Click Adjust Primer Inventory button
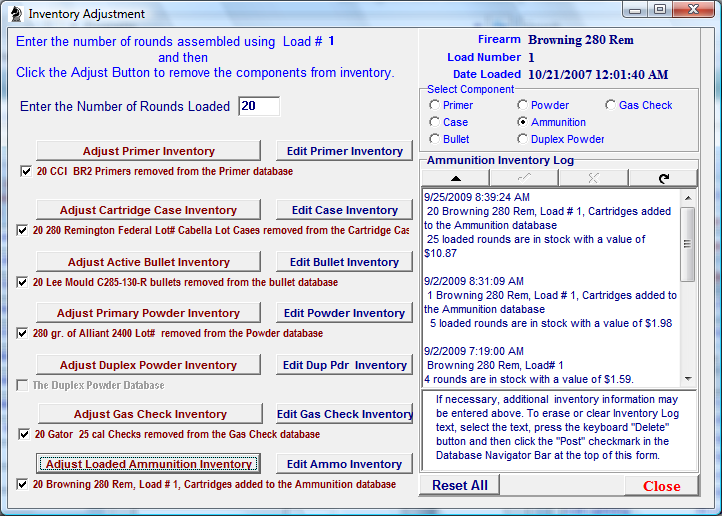722x516 pixels. [148, 151]
